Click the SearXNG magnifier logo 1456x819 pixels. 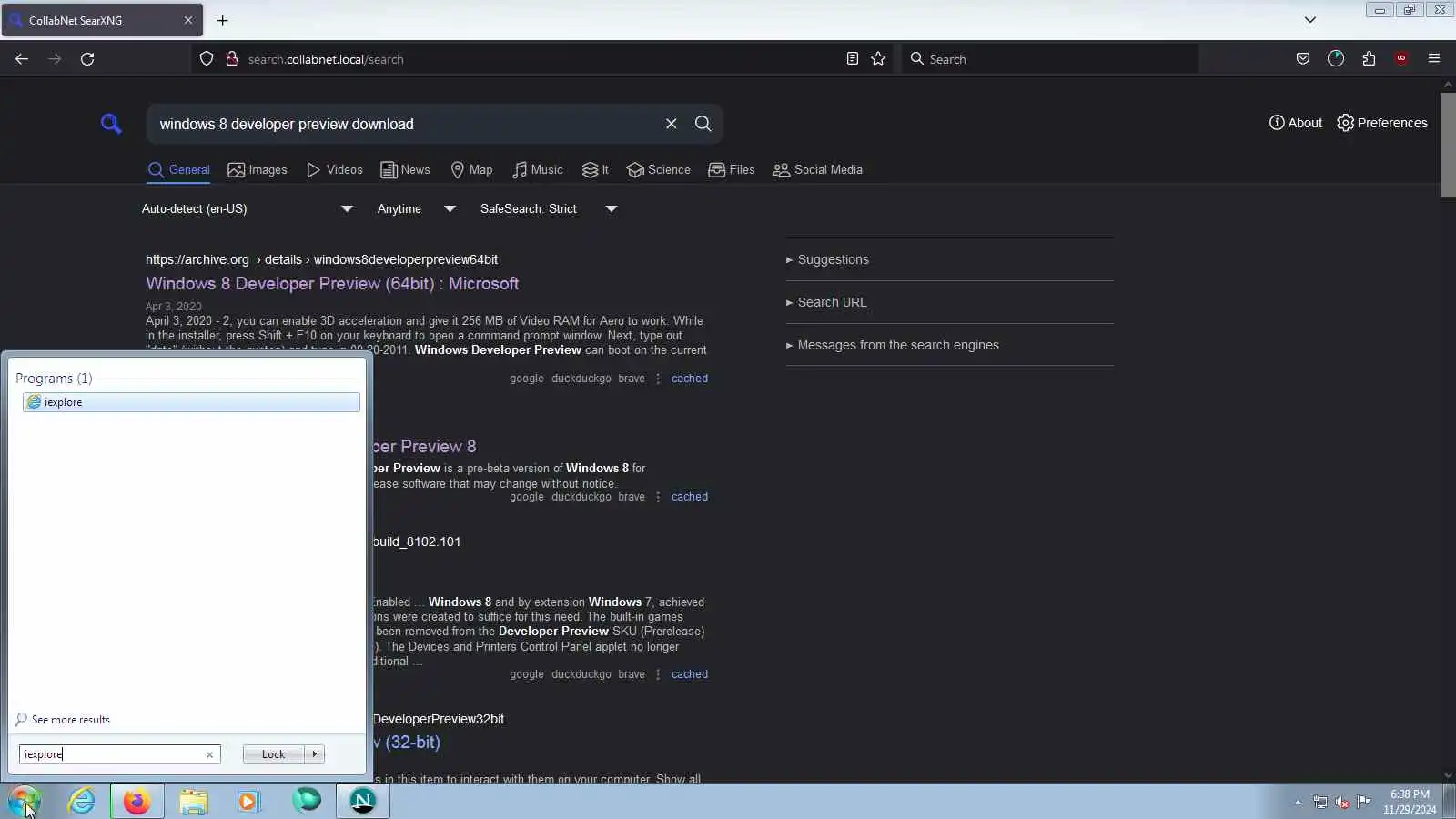pos(111,124)
